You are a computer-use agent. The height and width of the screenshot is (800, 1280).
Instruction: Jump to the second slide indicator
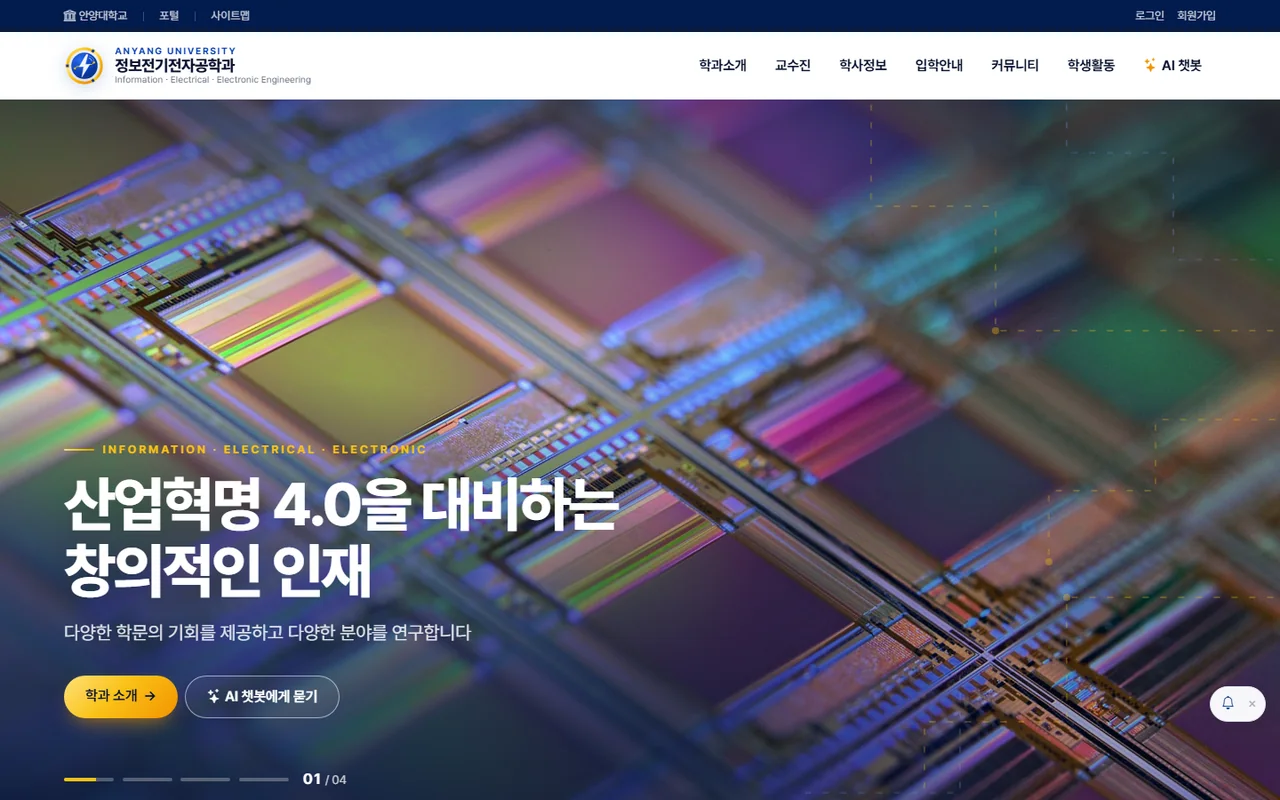(x=147, y=779)
